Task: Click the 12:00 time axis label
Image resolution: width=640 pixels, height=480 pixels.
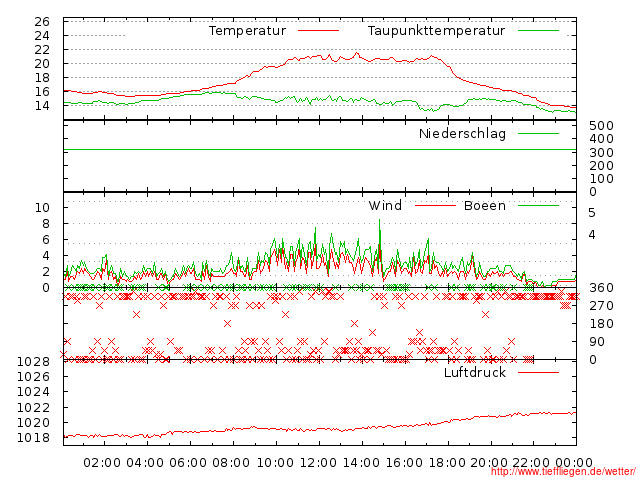Action: (318, 463)
